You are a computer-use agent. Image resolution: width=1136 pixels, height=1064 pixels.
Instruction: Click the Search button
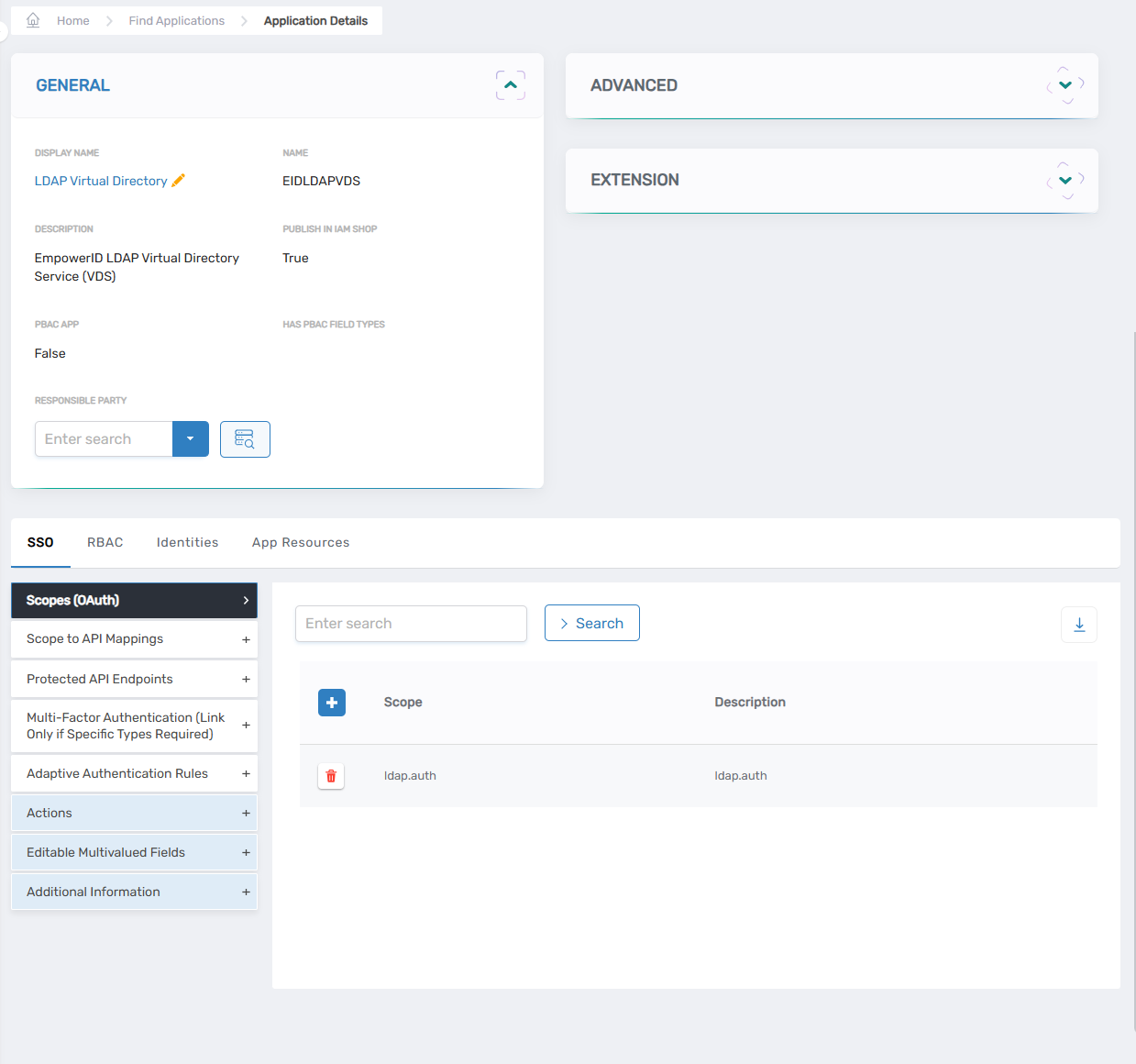click(591, 624)
